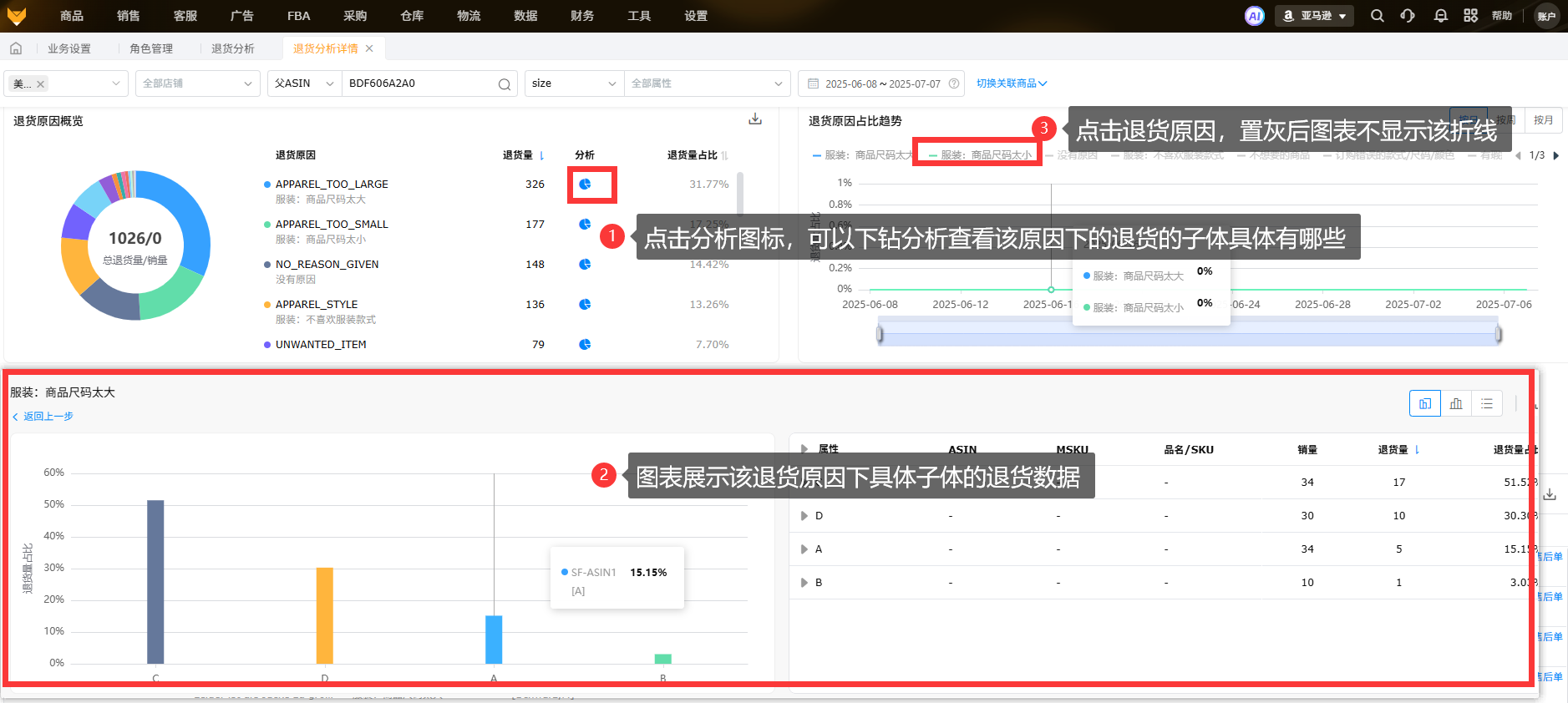Open the AI assistant icon
The height and width of the screenshot is (703, 1568).
click(1254, 16)
